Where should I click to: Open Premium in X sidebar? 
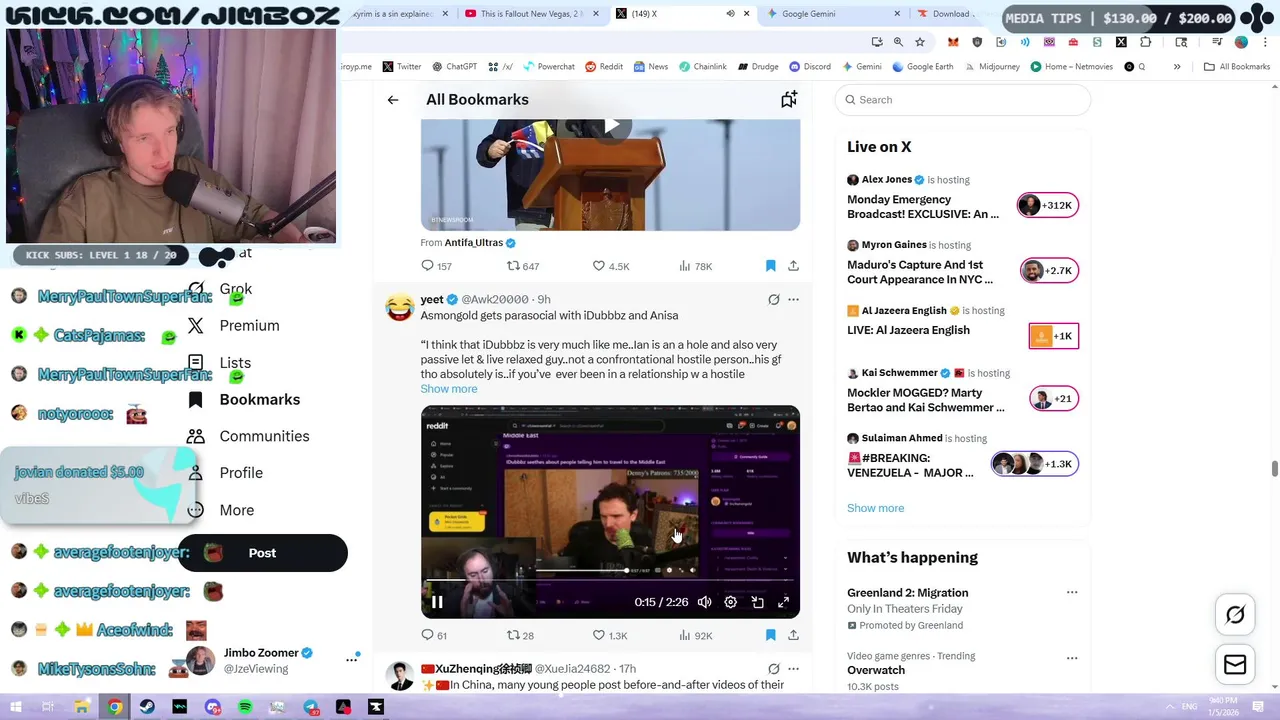(x=234, y=326)
